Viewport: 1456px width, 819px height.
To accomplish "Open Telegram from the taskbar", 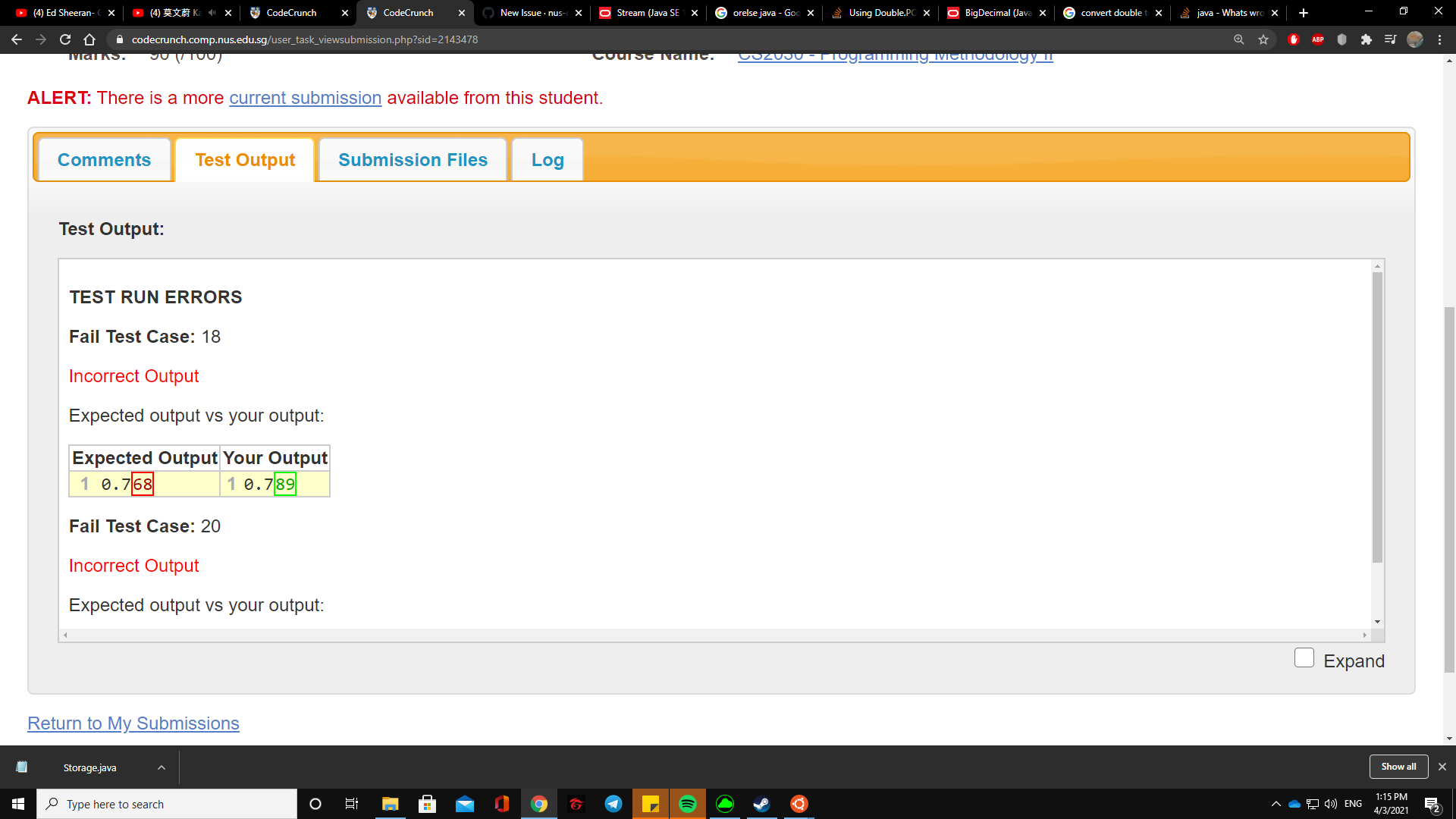I will click(613, 804).
